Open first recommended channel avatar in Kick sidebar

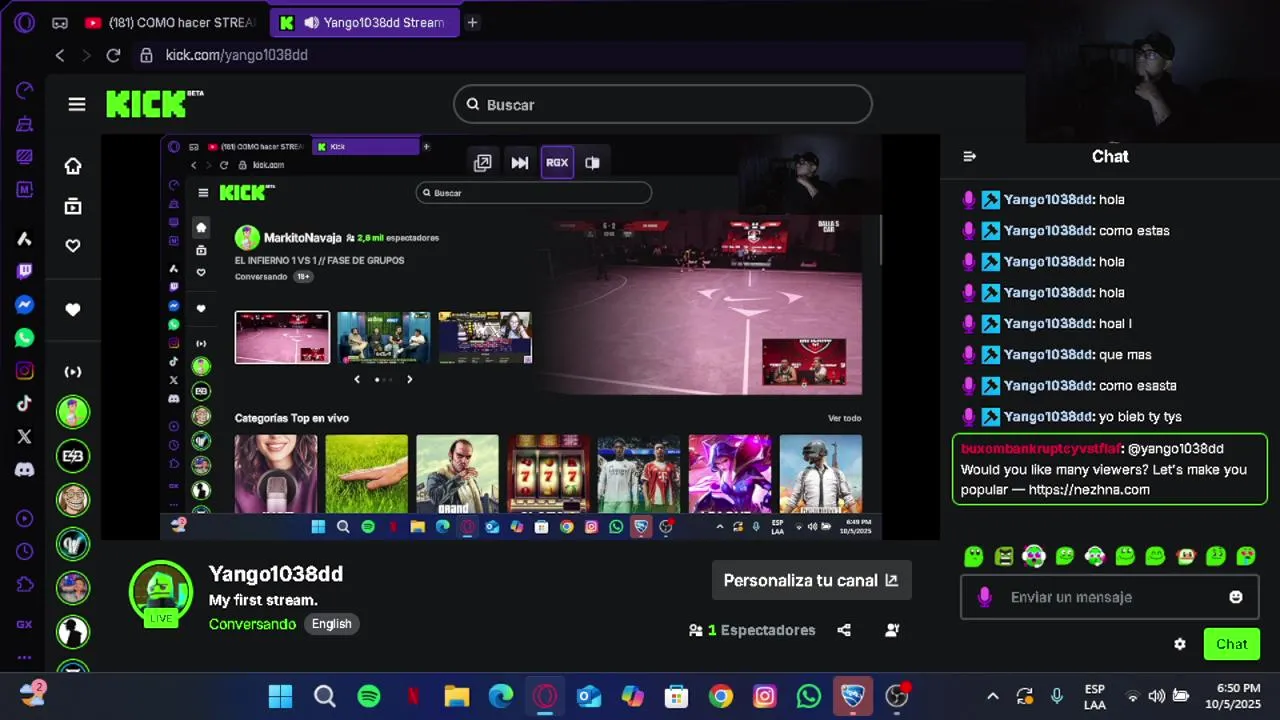tap(72, 411)
